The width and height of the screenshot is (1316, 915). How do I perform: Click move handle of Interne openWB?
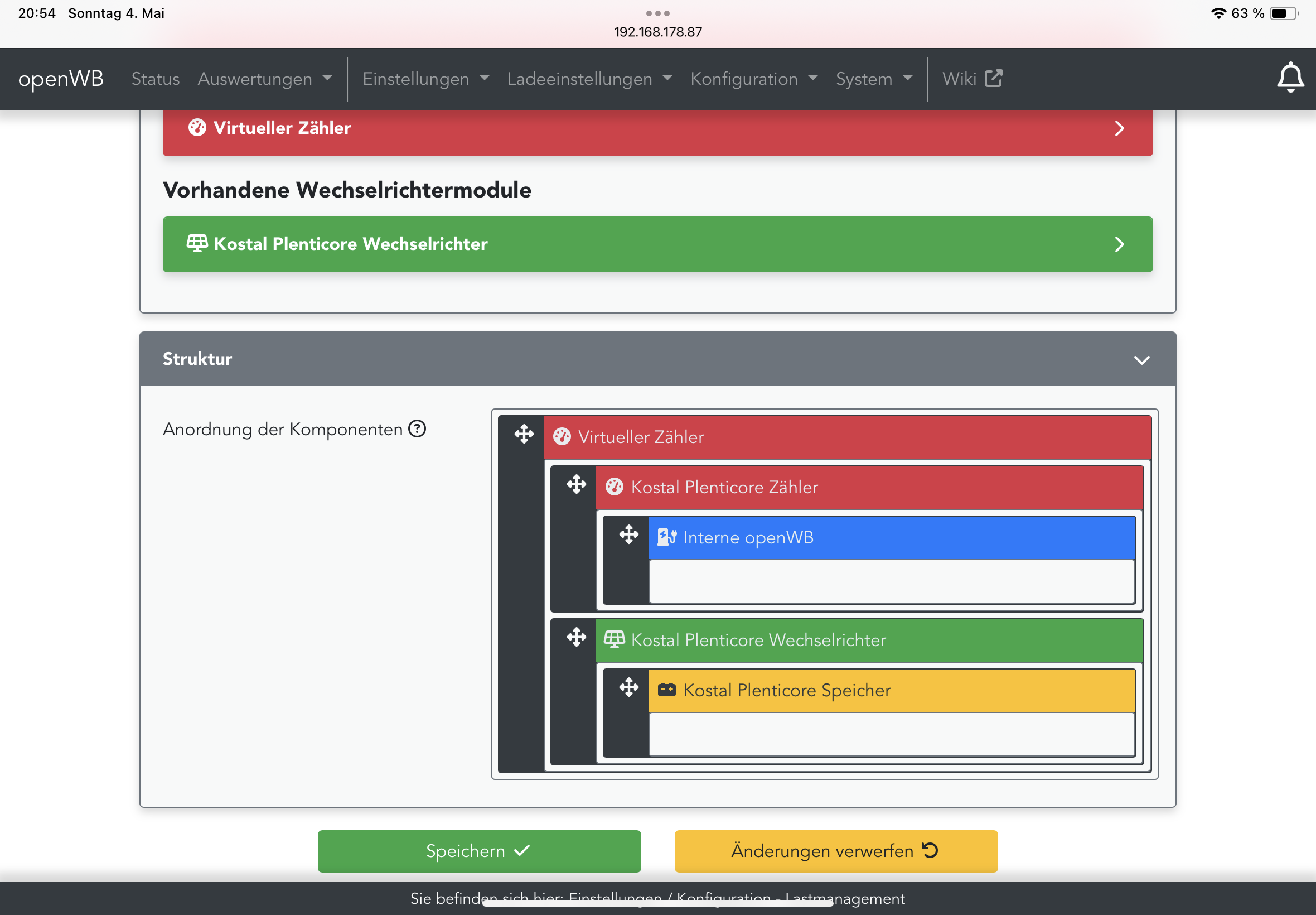click(x=628, y=534)
